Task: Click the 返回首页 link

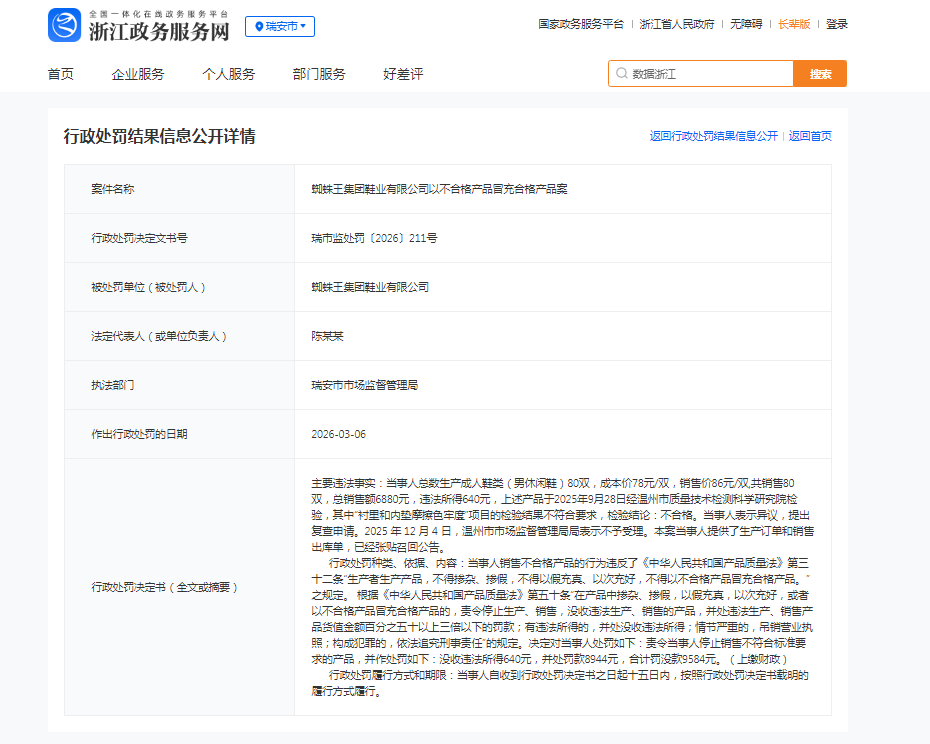Action: pyautogui.click(x=810, y=136)
